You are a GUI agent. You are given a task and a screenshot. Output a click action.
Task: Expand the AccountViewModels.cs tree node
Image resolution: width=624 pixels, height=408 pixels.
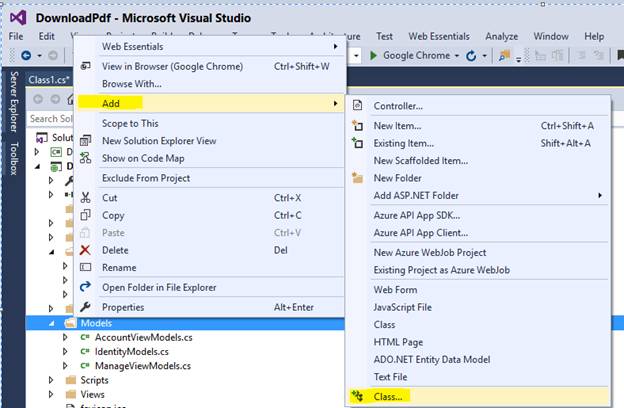pos(66,337)
